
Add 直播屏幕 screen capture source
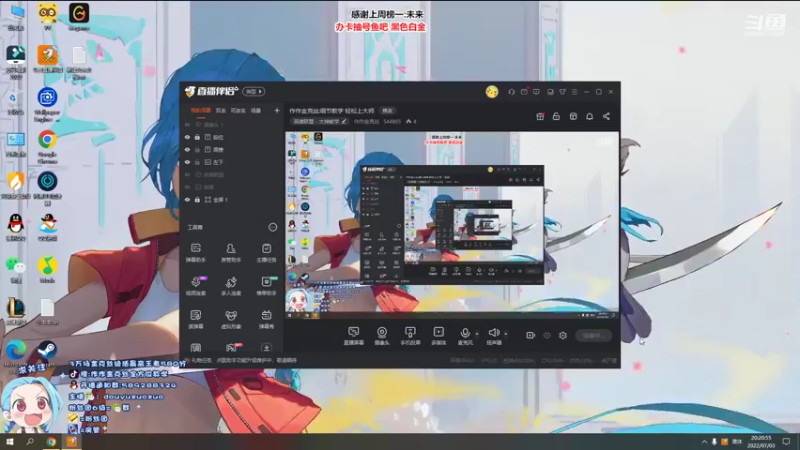click(x=354, y=336)
